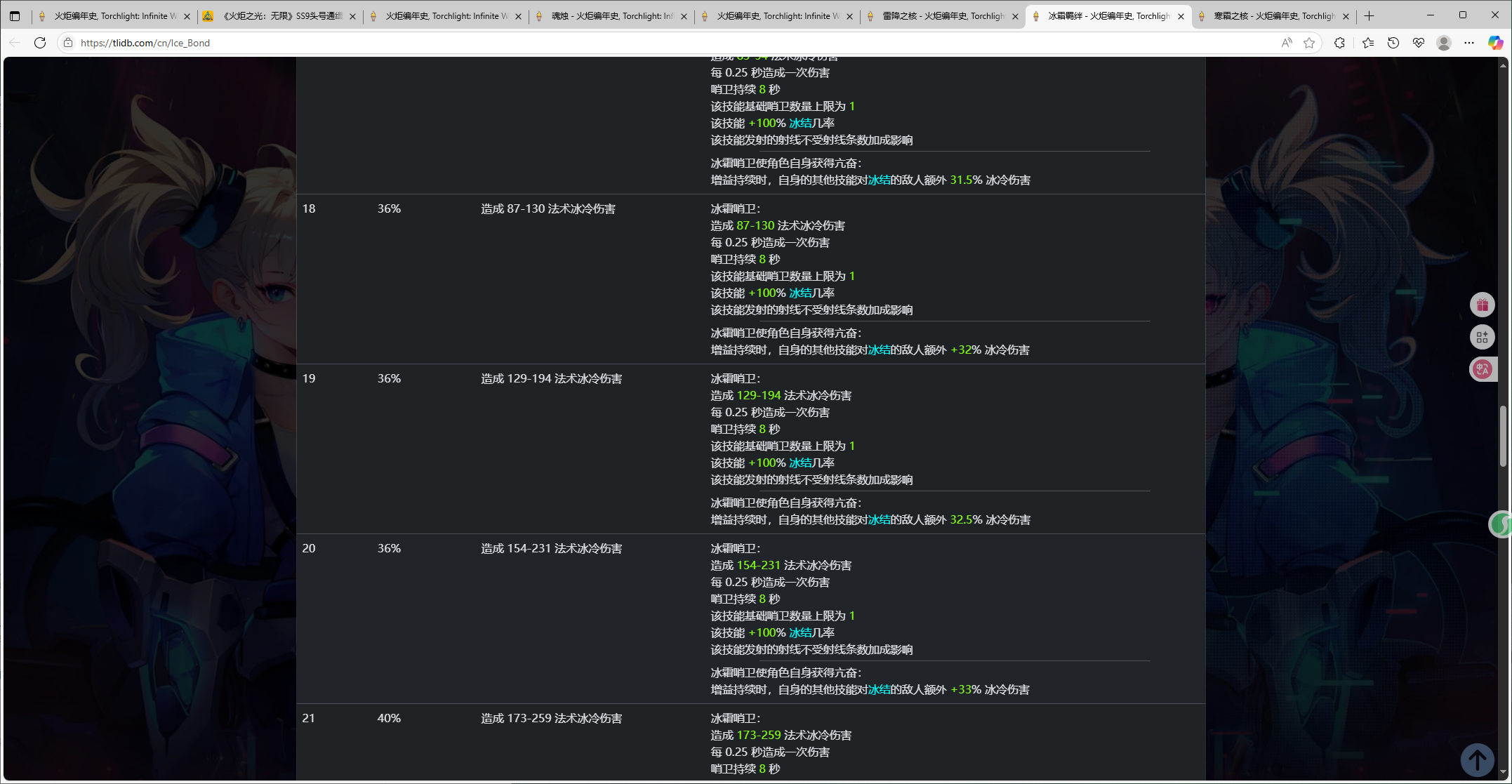Image resolution: width=1512 pixels, height=784 pixels.
Task: Open Settings and more ellipsis menu
Action: (x=1469, y=43)
